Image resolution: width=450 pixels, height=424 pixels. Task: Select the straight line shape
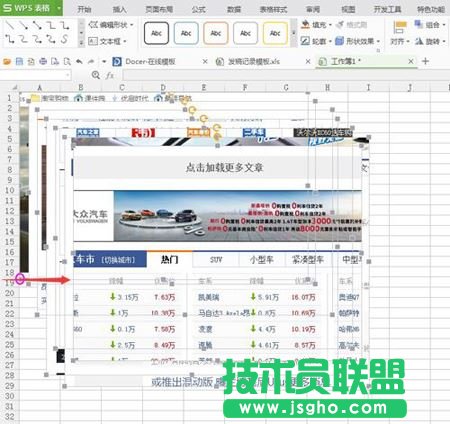click(x=10, y=25)
